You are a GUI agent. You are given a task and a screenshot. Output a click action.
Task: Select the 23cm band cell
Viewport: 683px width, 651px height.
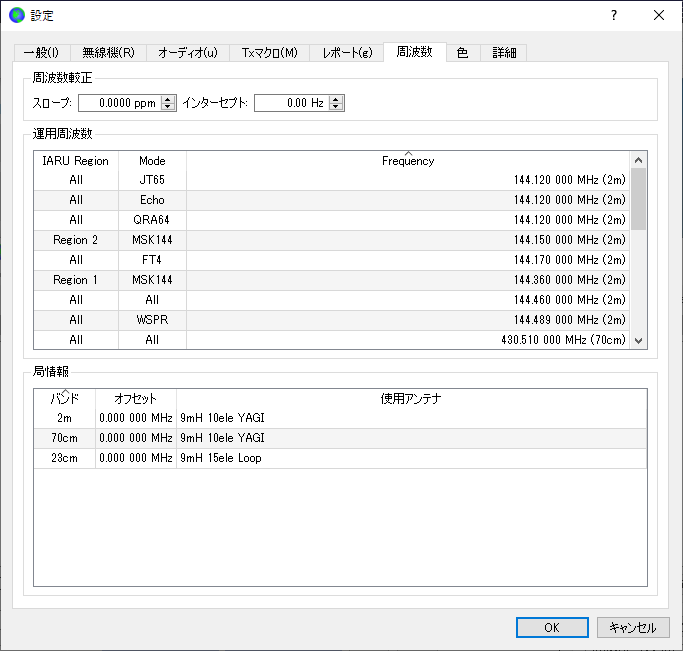point(64,458)
